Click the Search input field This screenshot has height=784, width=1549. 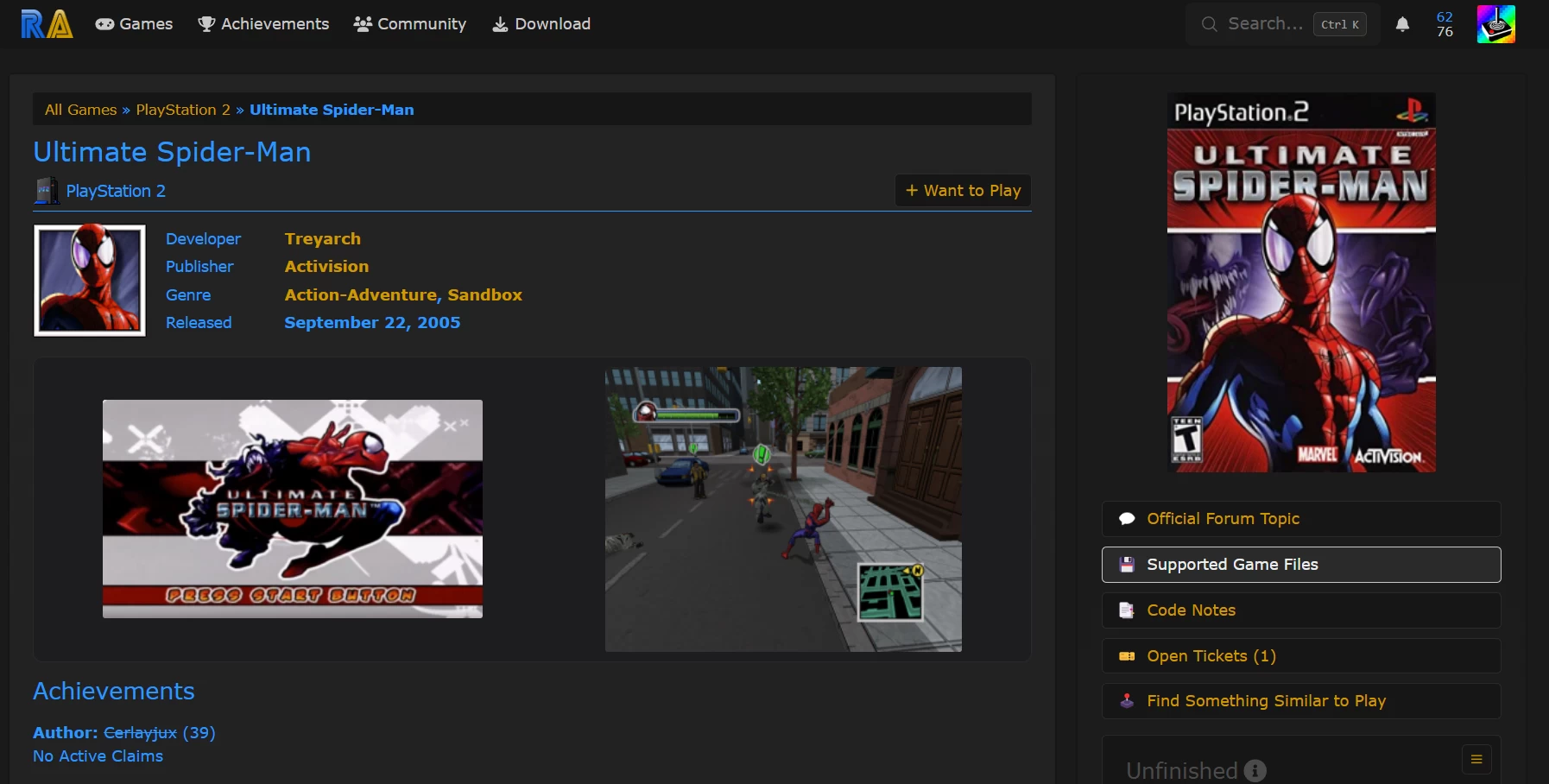1264,24
